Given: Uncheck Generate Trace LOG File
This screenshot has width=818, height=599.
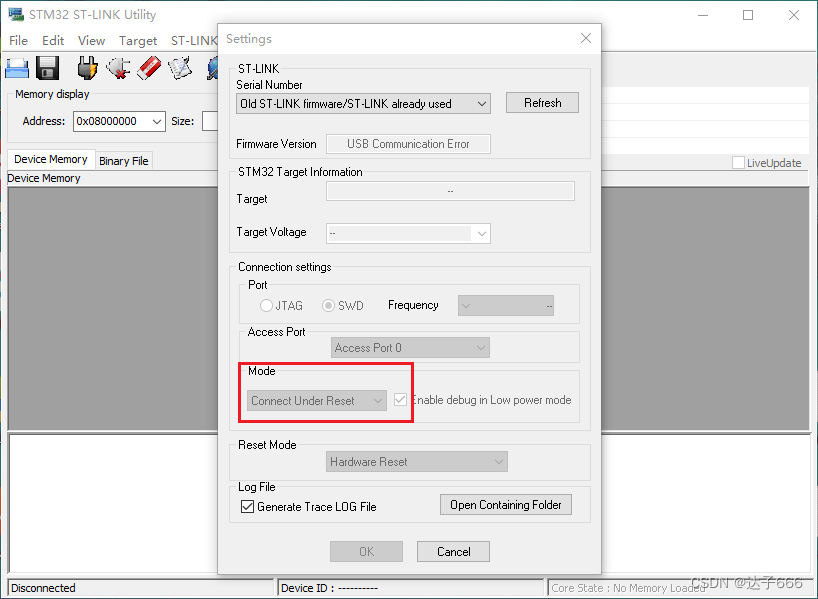Looking at the screenshot, I should [245, 507].
